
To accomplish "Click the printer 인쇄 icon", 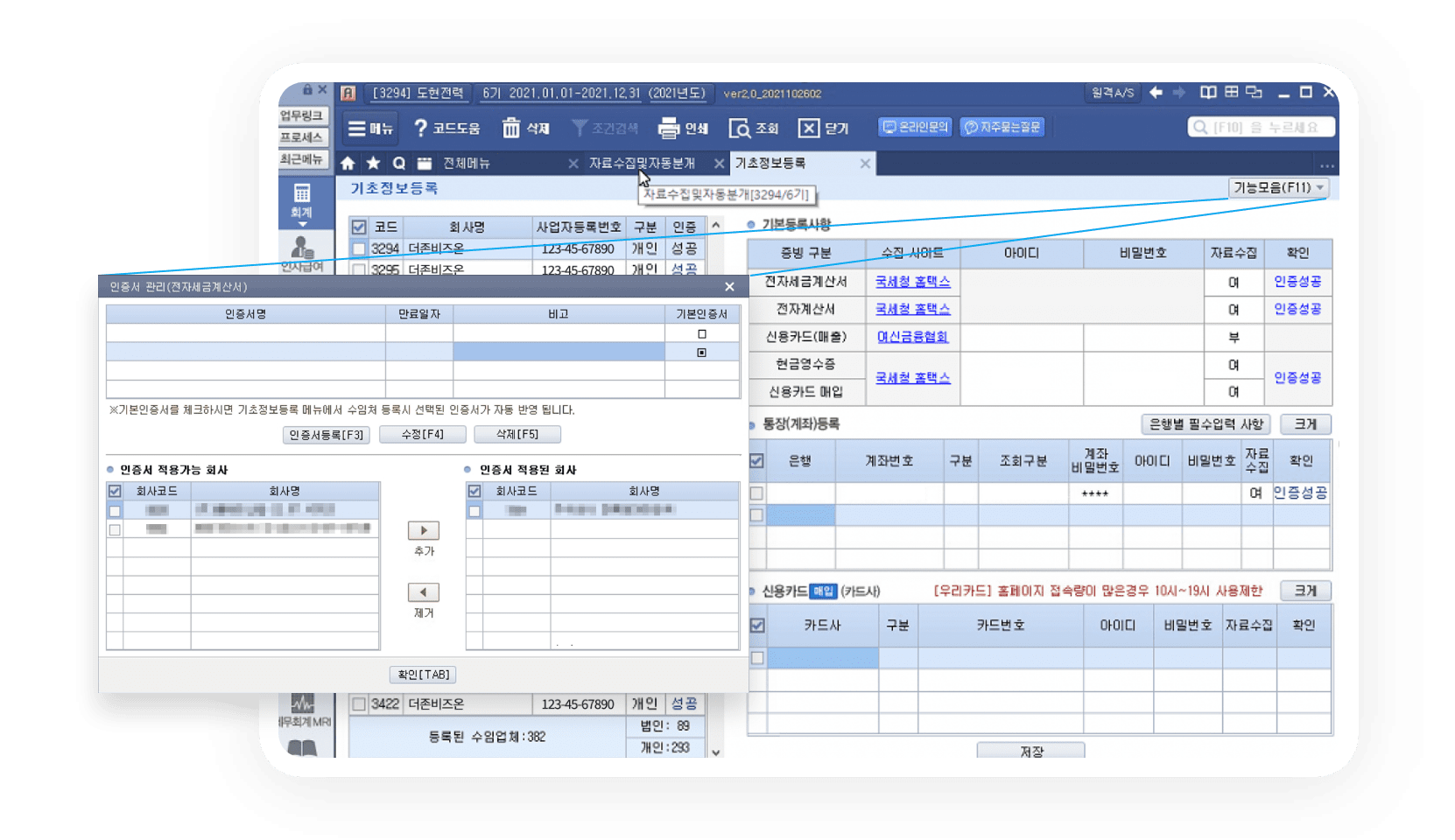I will (669, 129).
